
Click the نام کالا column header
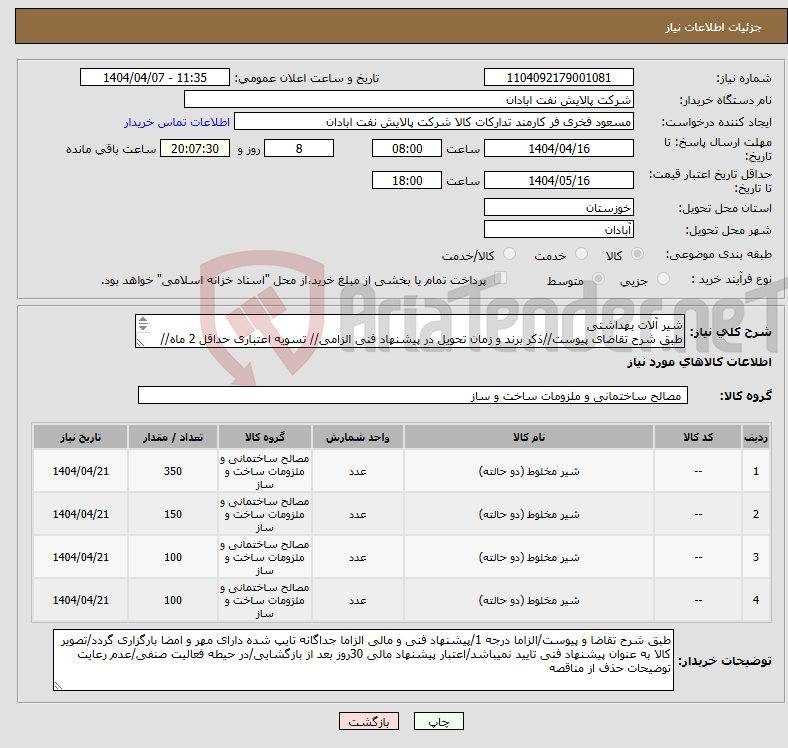(529, 437)
